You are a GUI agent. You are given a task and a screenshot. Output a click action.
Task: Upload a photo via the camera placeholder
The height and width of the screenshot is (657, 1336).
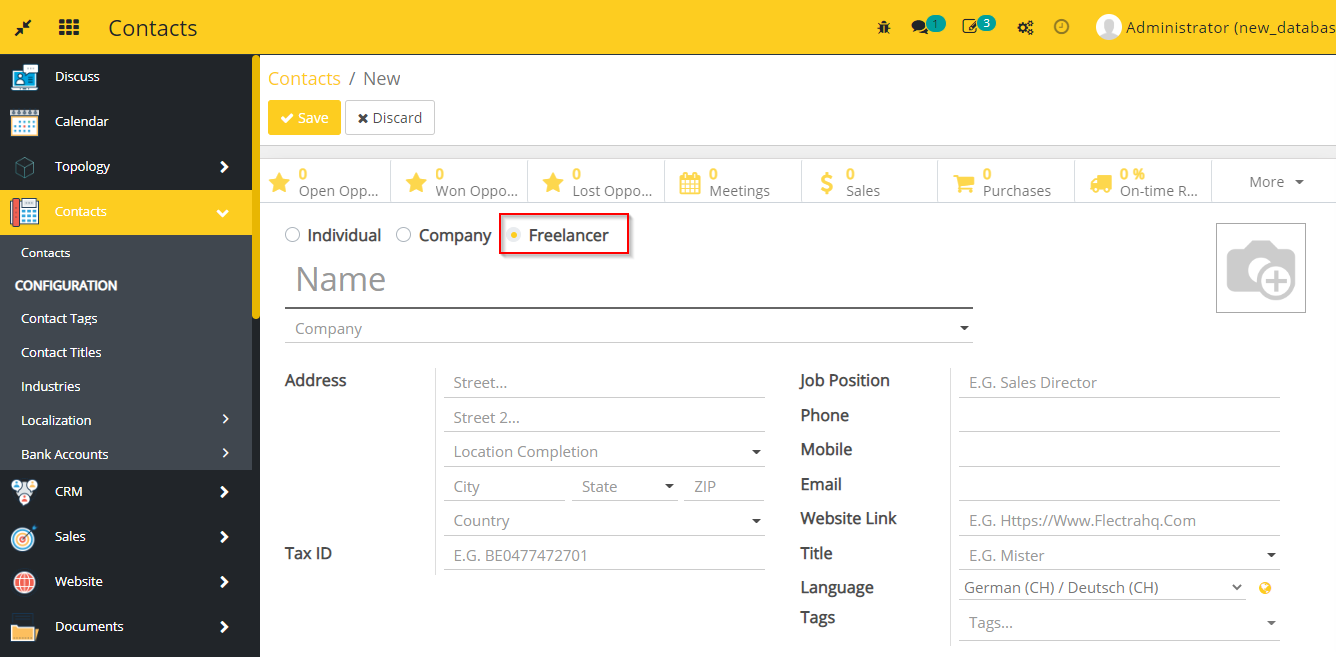click(x=1260, y=268)
